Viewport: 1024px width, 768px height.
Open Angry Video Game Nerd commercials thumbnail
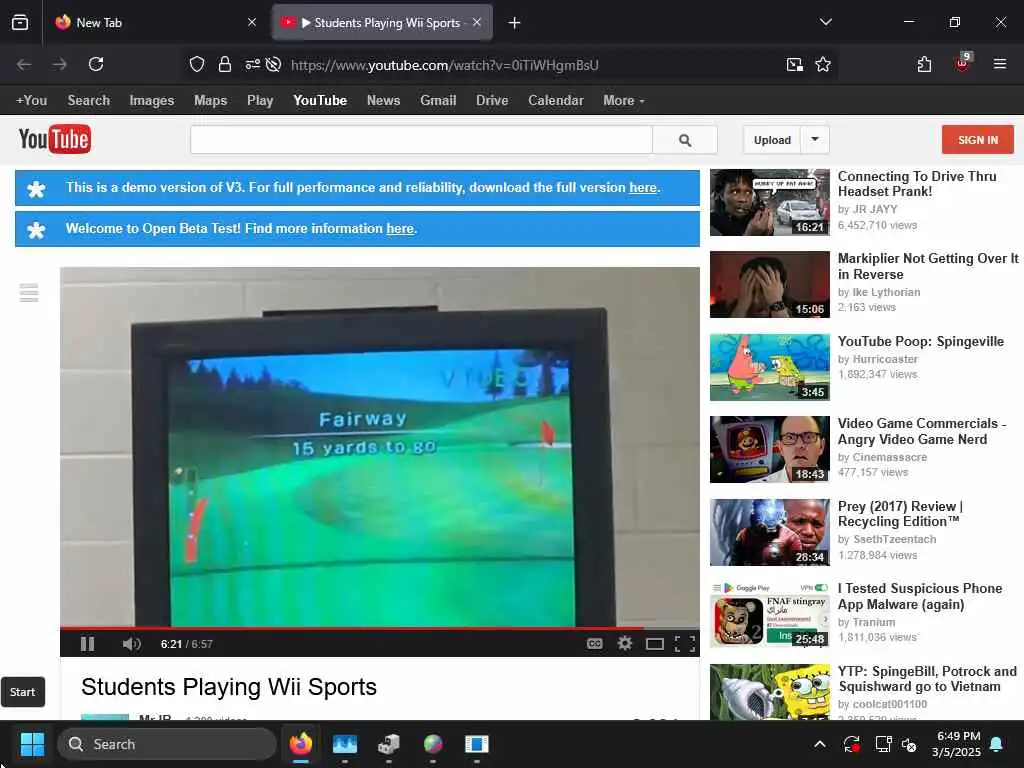[x=769, y=449]
